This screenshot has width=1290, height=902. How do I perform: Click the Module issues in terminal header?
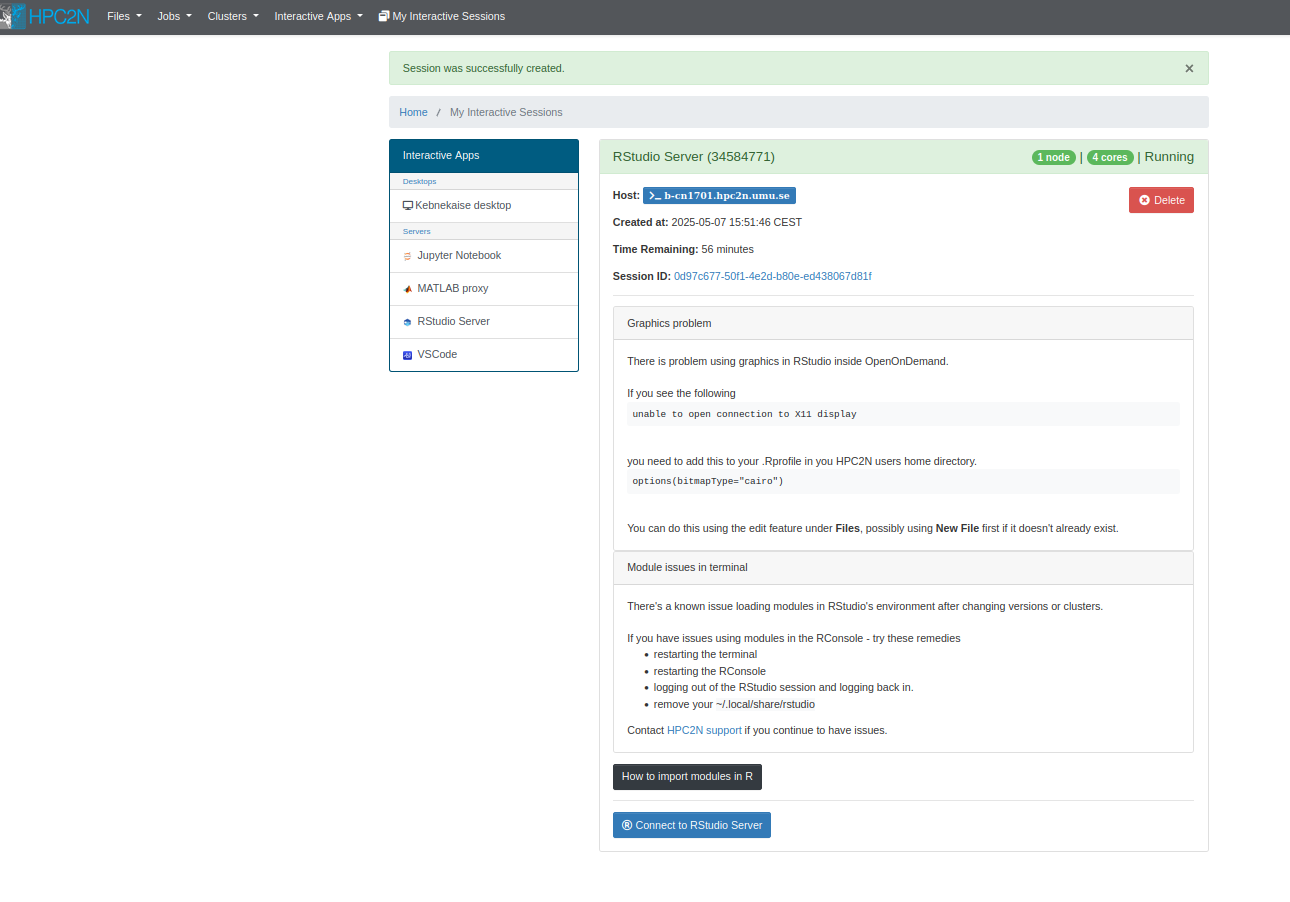point(903,568)
